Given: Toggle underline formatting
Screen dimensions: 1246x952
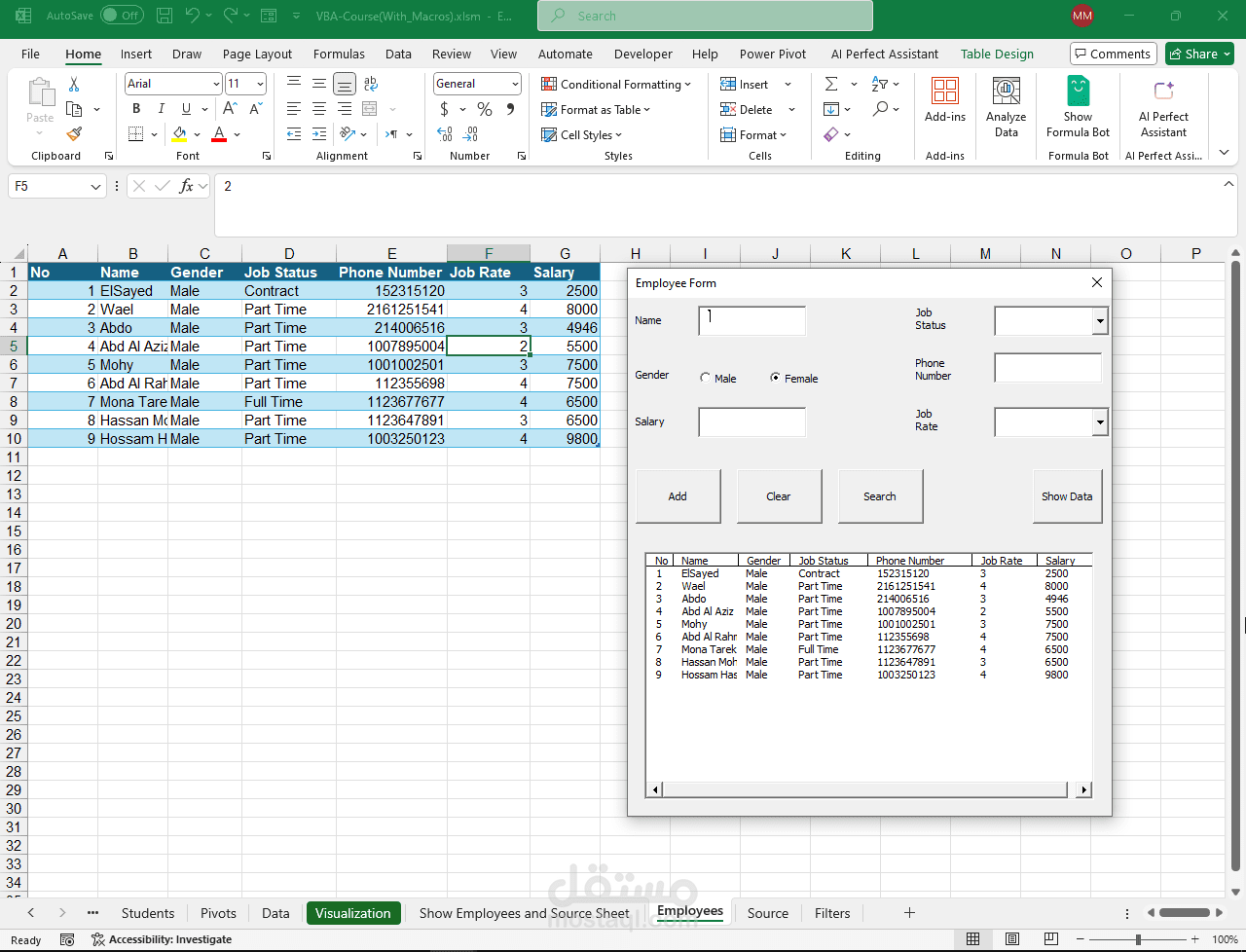Looking at the screenshot, I should 186,109.
